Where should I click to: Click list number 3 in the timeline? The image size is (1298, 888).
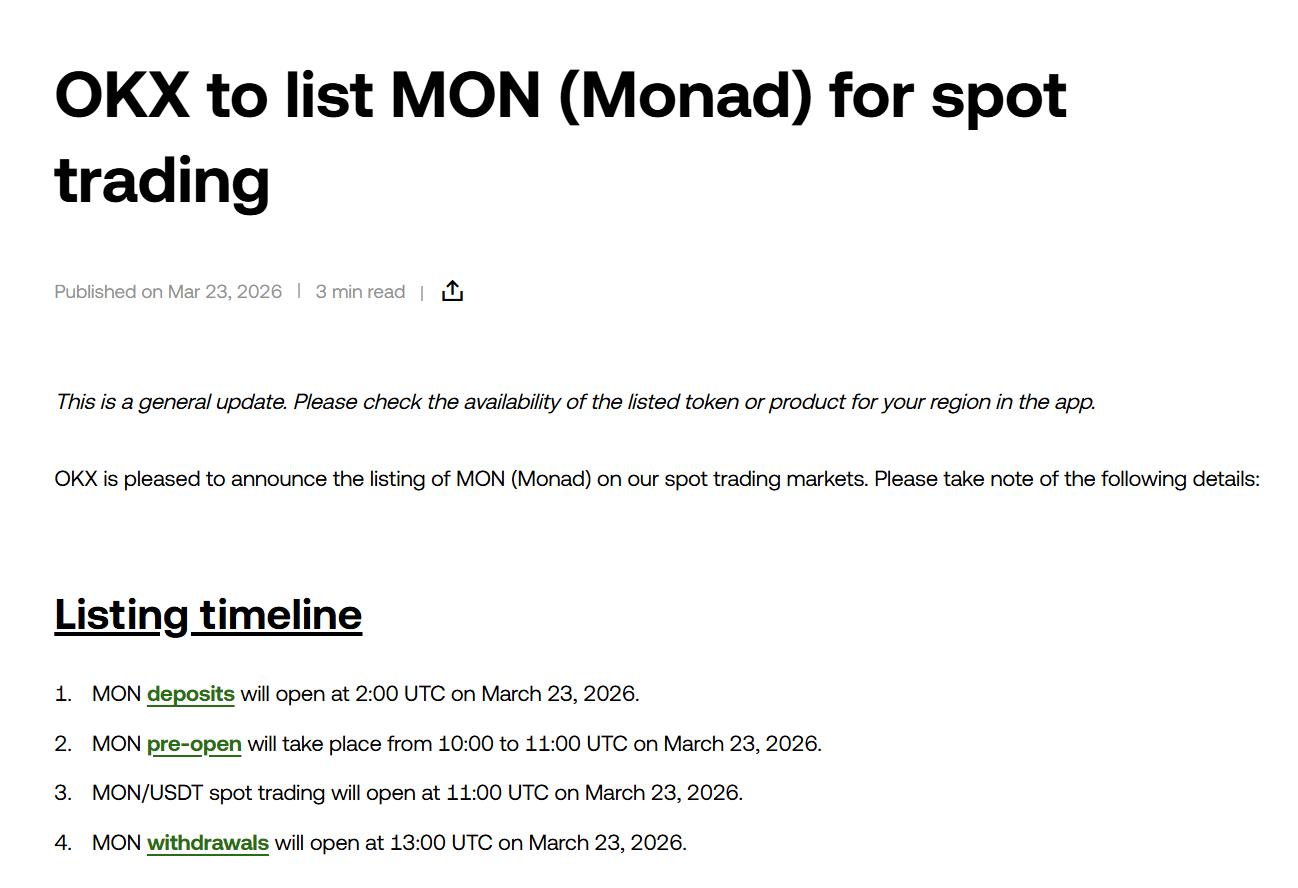point(63,793)
